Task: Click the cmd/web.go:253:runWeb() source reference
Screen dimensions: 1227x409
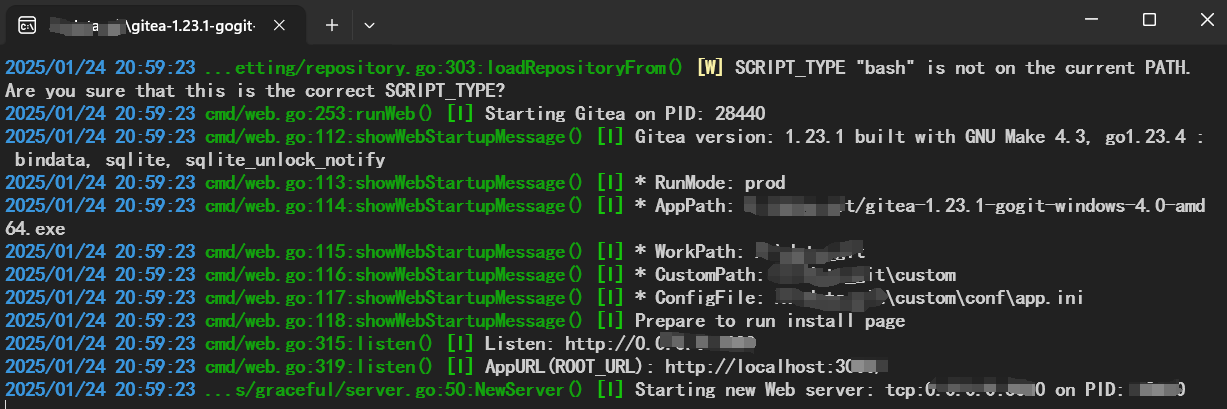Action: tap(318, 114)
